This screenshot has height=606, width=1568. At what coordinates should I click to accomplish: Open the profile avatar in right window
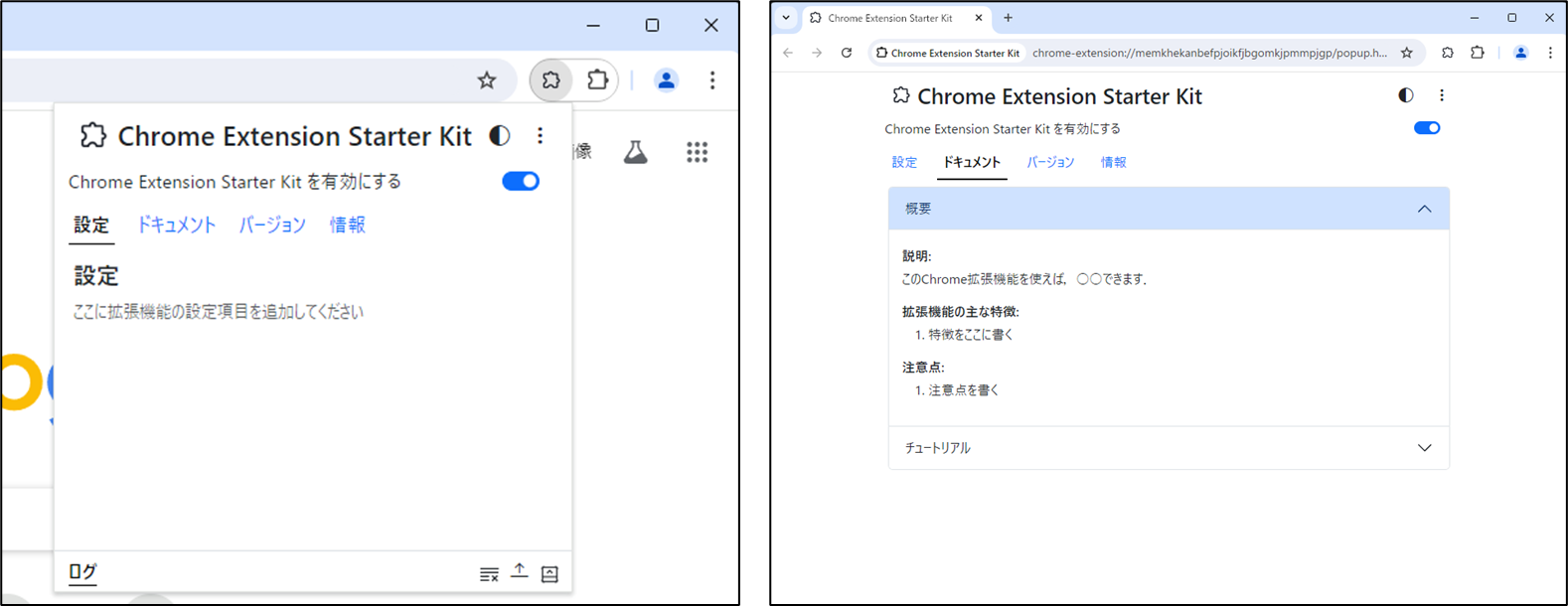tap(1520, 53)
